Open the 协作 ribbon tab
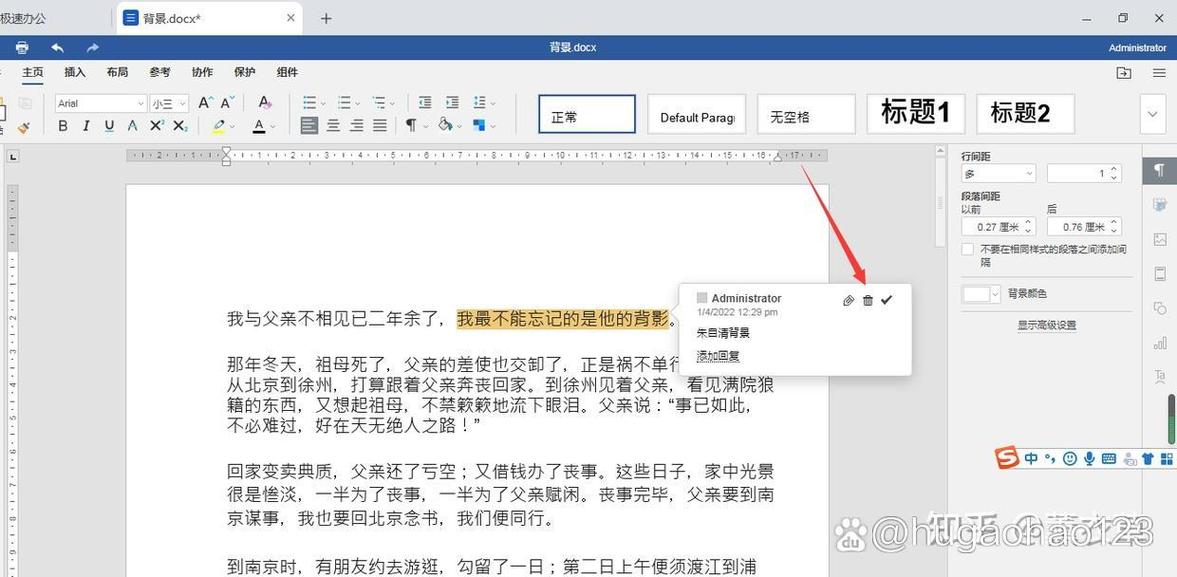The width and height of the screenshot is (1177, 577). [x=202, y=71]
